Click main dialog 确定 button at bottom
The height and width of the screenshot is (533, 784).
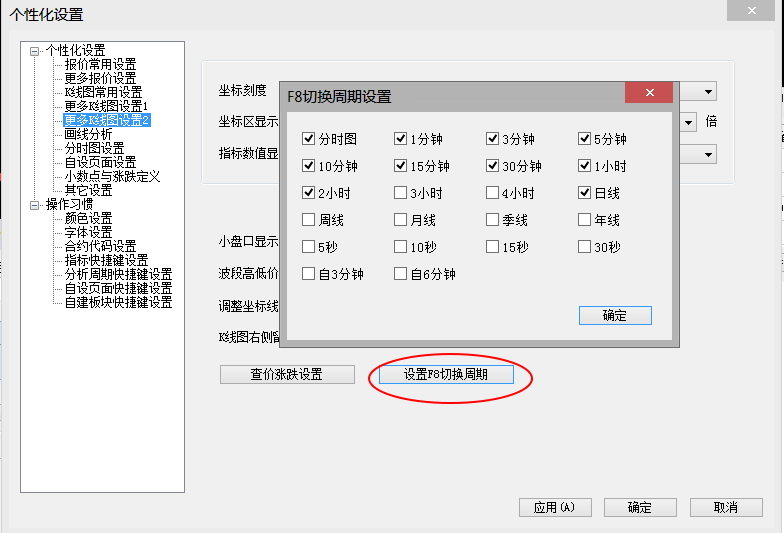[x=640, y=508]
